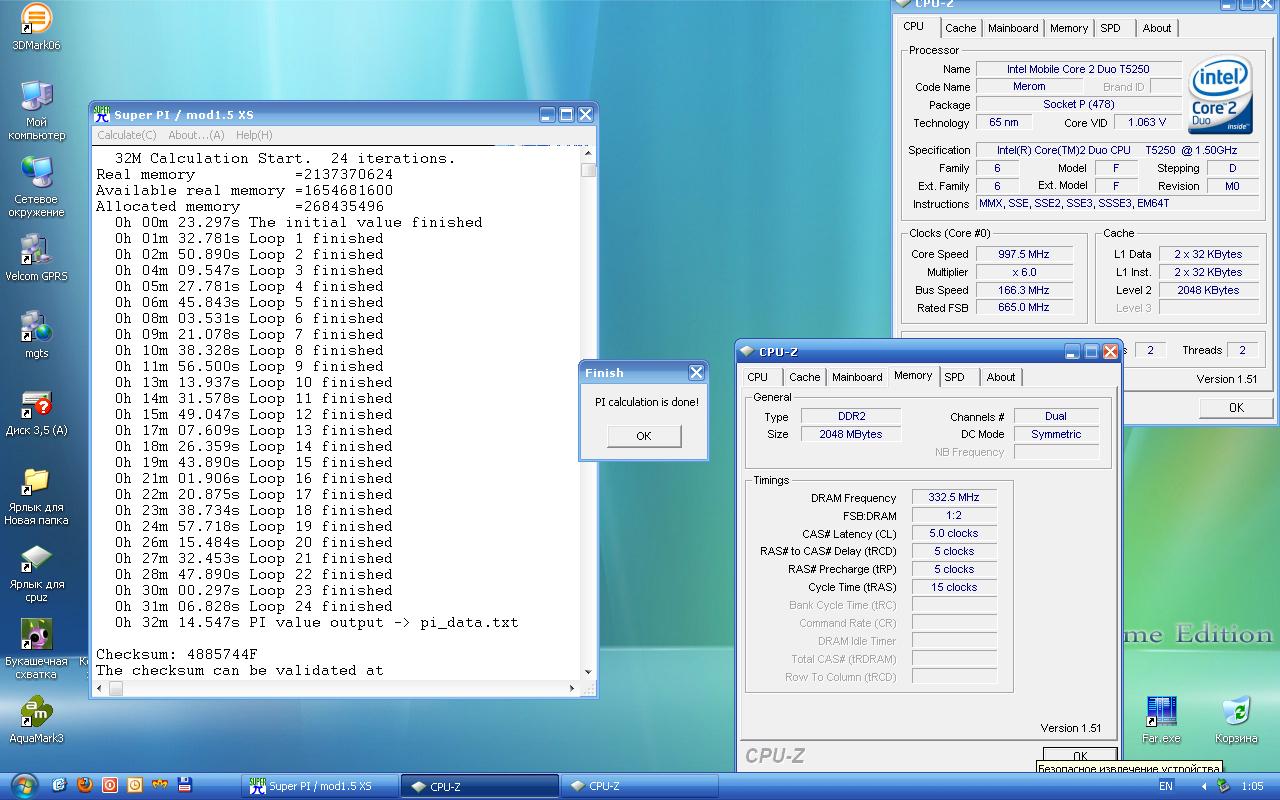Viewport: 1280px width, 800px height.
Task: Click the Intel Mobile Core 2 Duo T5250 name field
Action: coord(1078,69)
